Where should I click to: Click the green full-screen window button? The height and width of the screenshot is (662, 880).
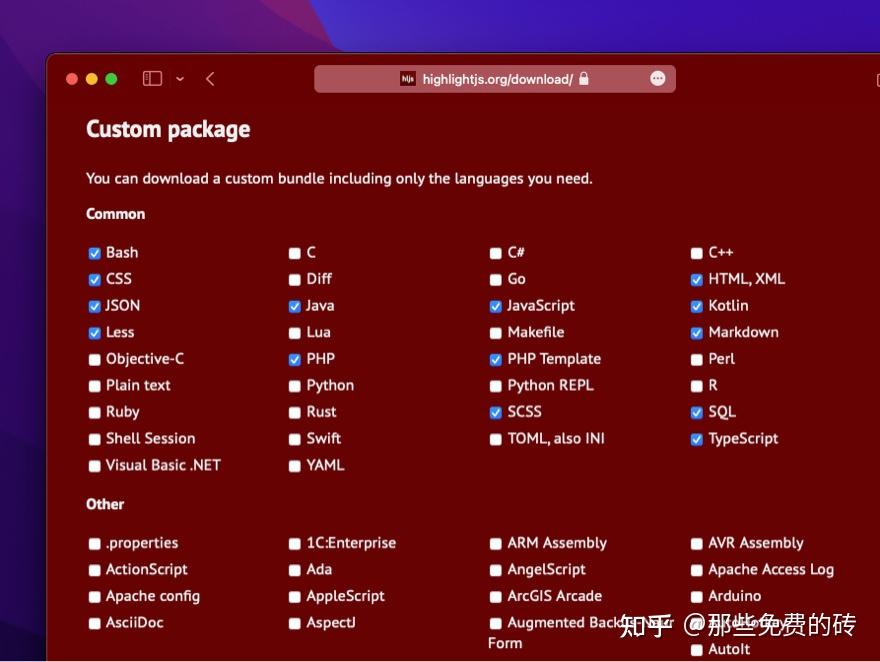[111, 79]
